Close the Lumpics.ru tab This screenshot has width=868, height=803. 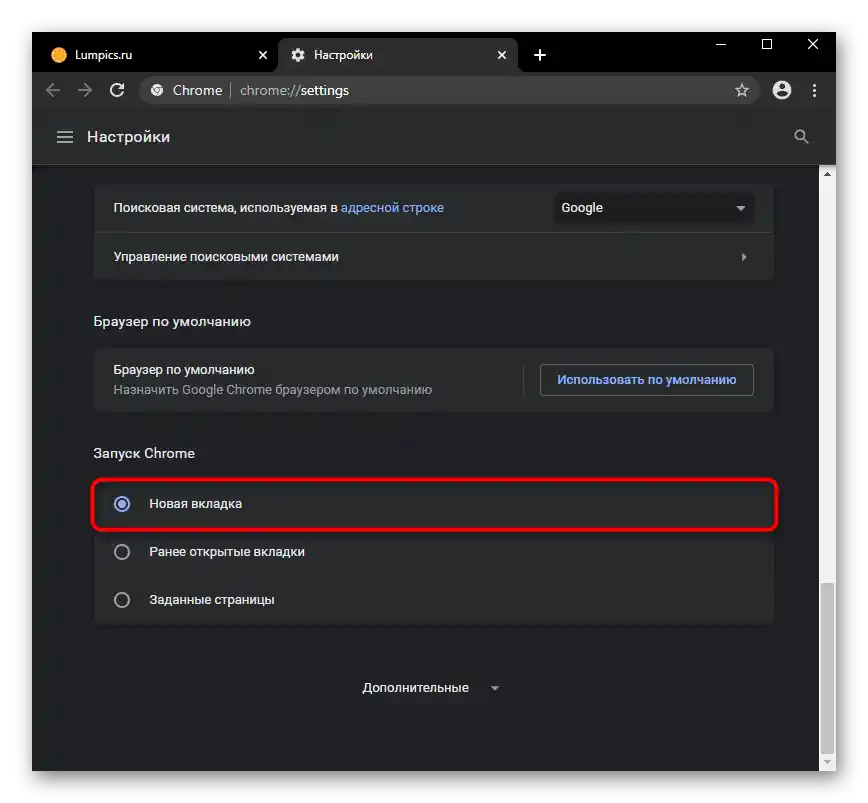(x=263, y=55)
